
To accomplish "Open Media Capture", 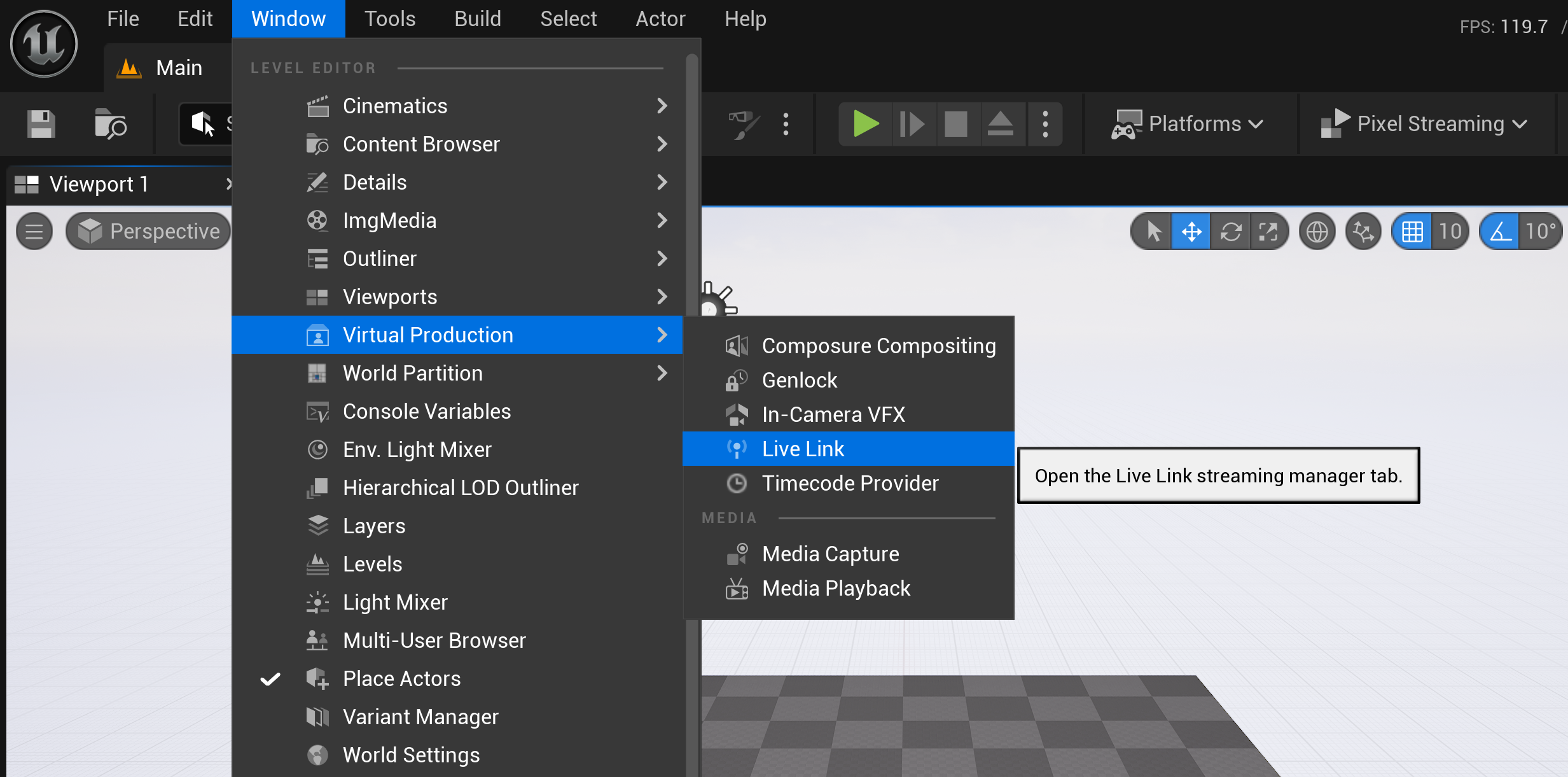I will click(x=849, y=554).
